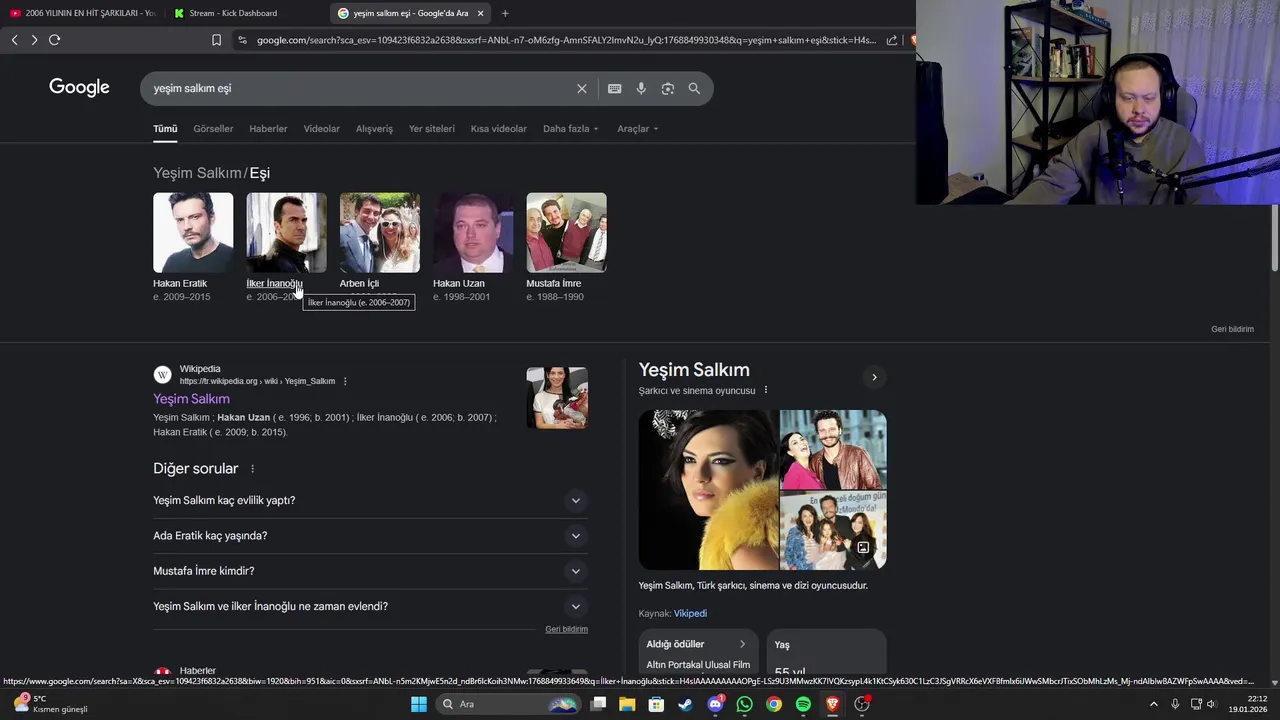Open Spotify from taskbar
The height and width of the screenshot is (720, 1280).
803,704
